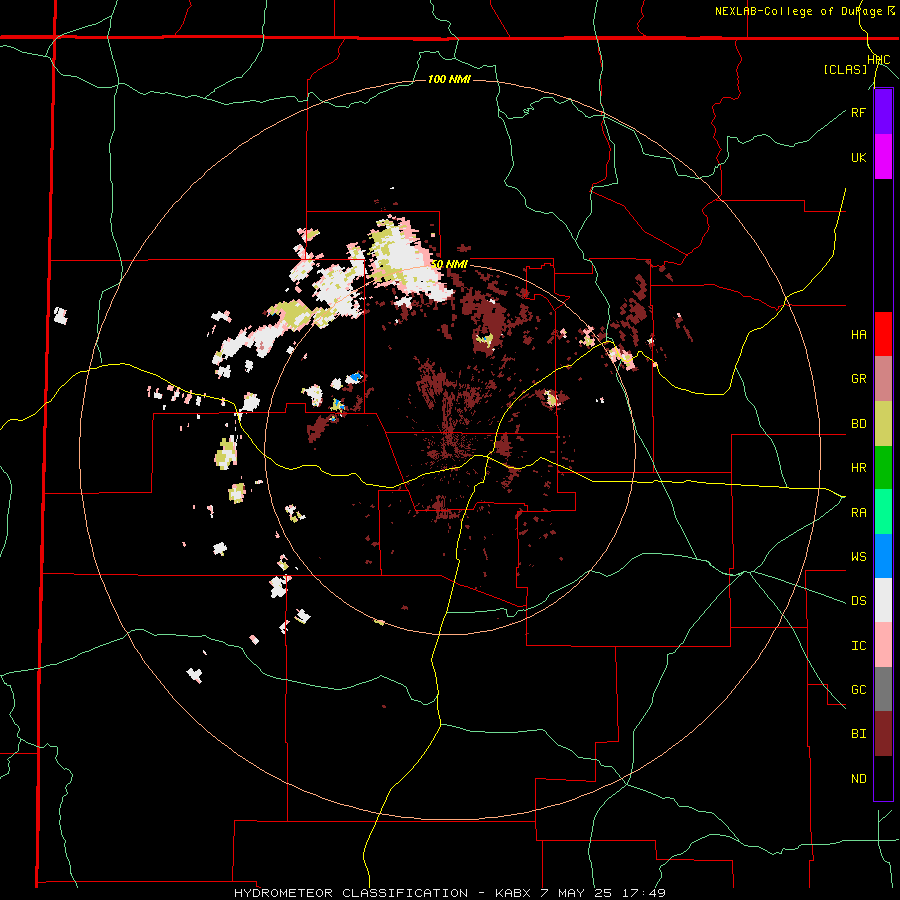
Task: Point at the 'WS' legend label
Action: 858,557
